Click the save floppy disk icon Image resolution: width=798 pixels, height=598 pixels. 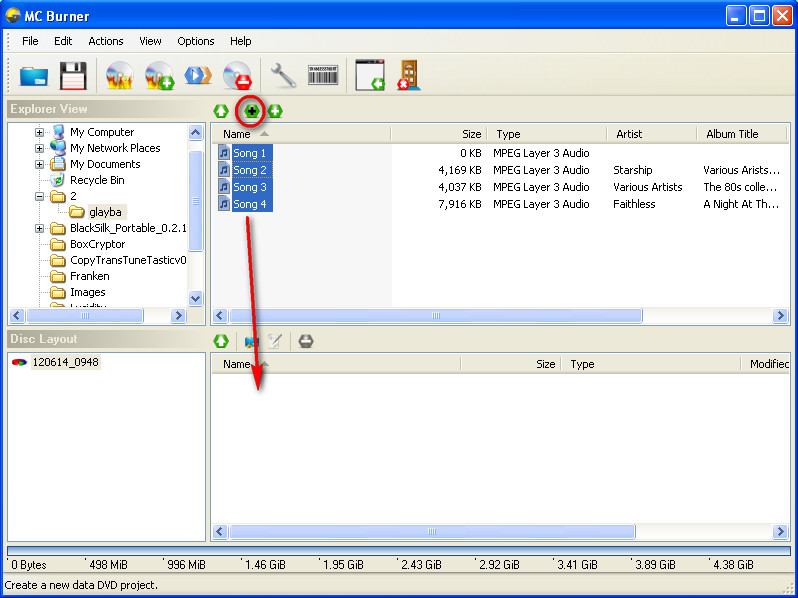[74, 77]
